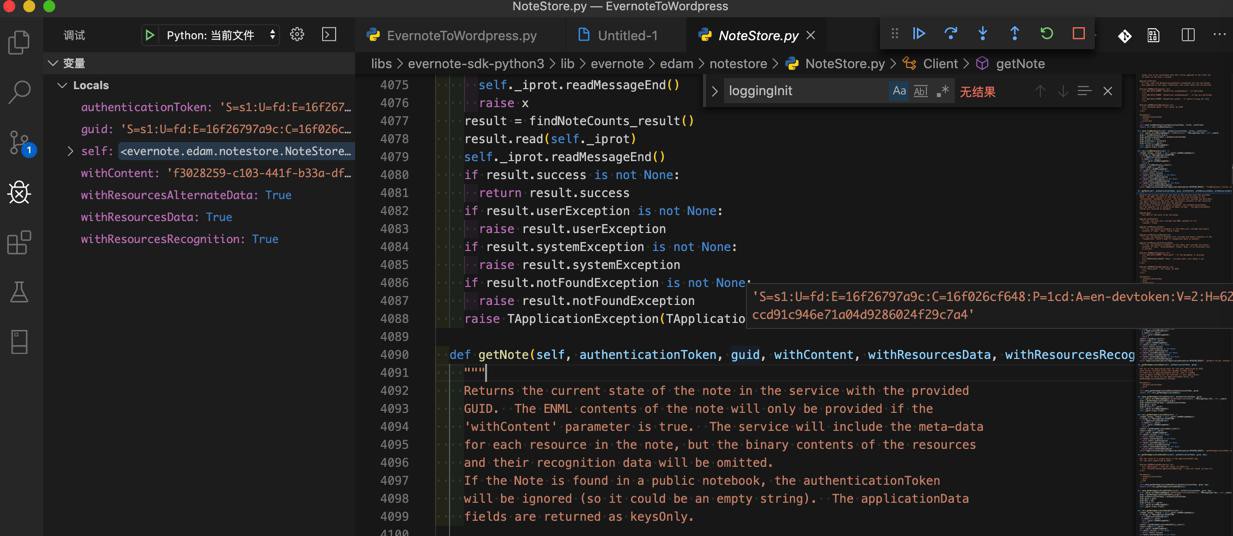The image size is (1233, 536).
Task: Step out of the function
Action: pos(1015,34)
